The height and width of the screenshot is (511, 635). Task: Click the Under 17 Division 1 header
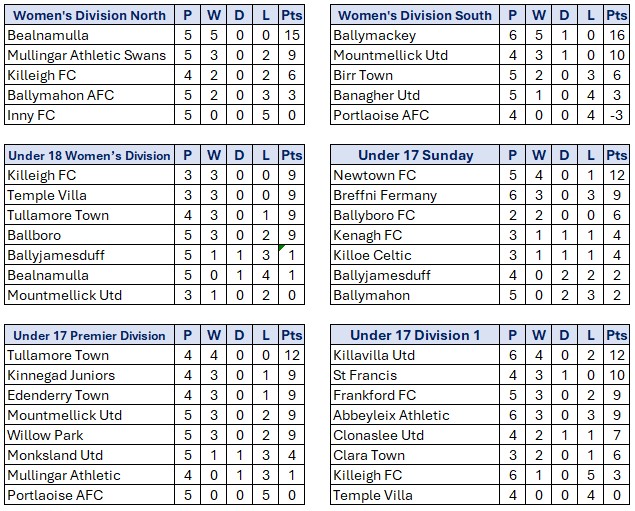pos(415,335)
